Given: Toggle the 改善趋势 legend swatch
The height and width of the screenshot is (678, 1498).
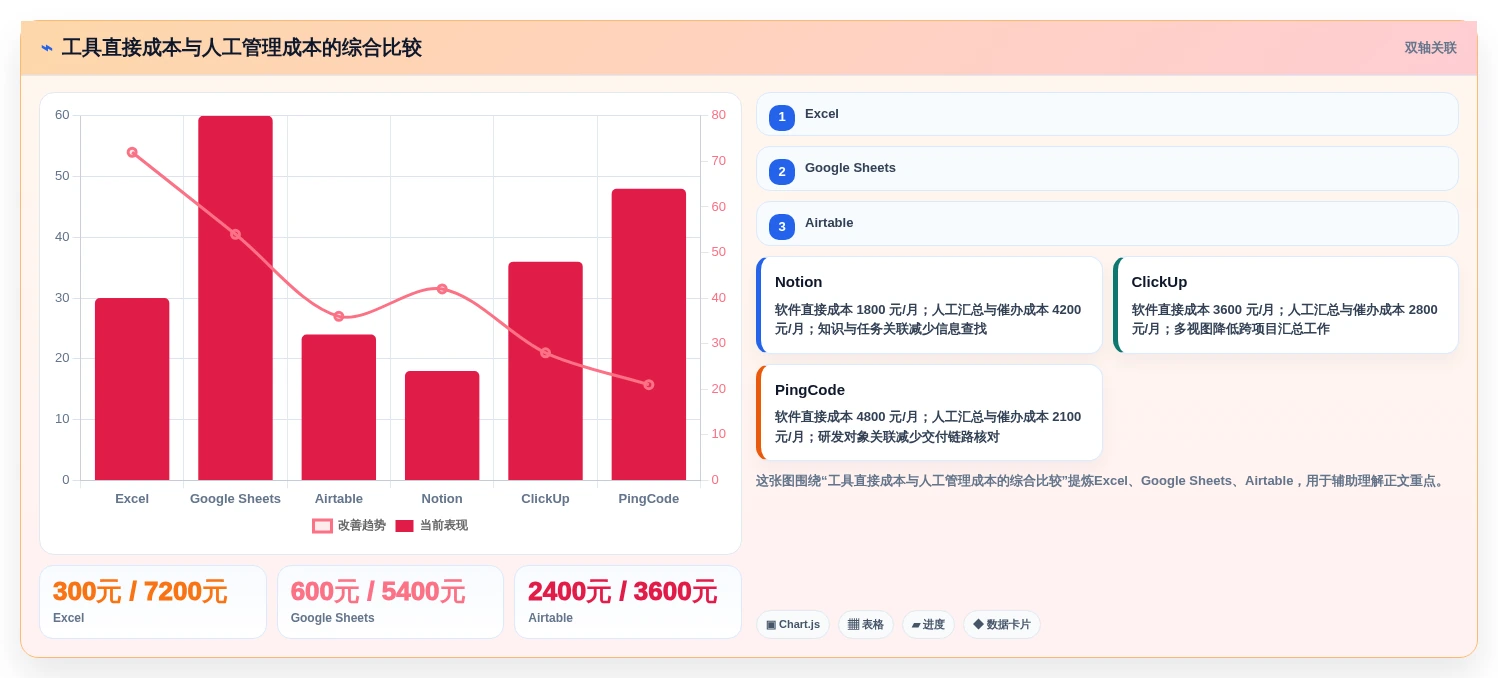Looking at the screenshot, I should pos(322,526).
